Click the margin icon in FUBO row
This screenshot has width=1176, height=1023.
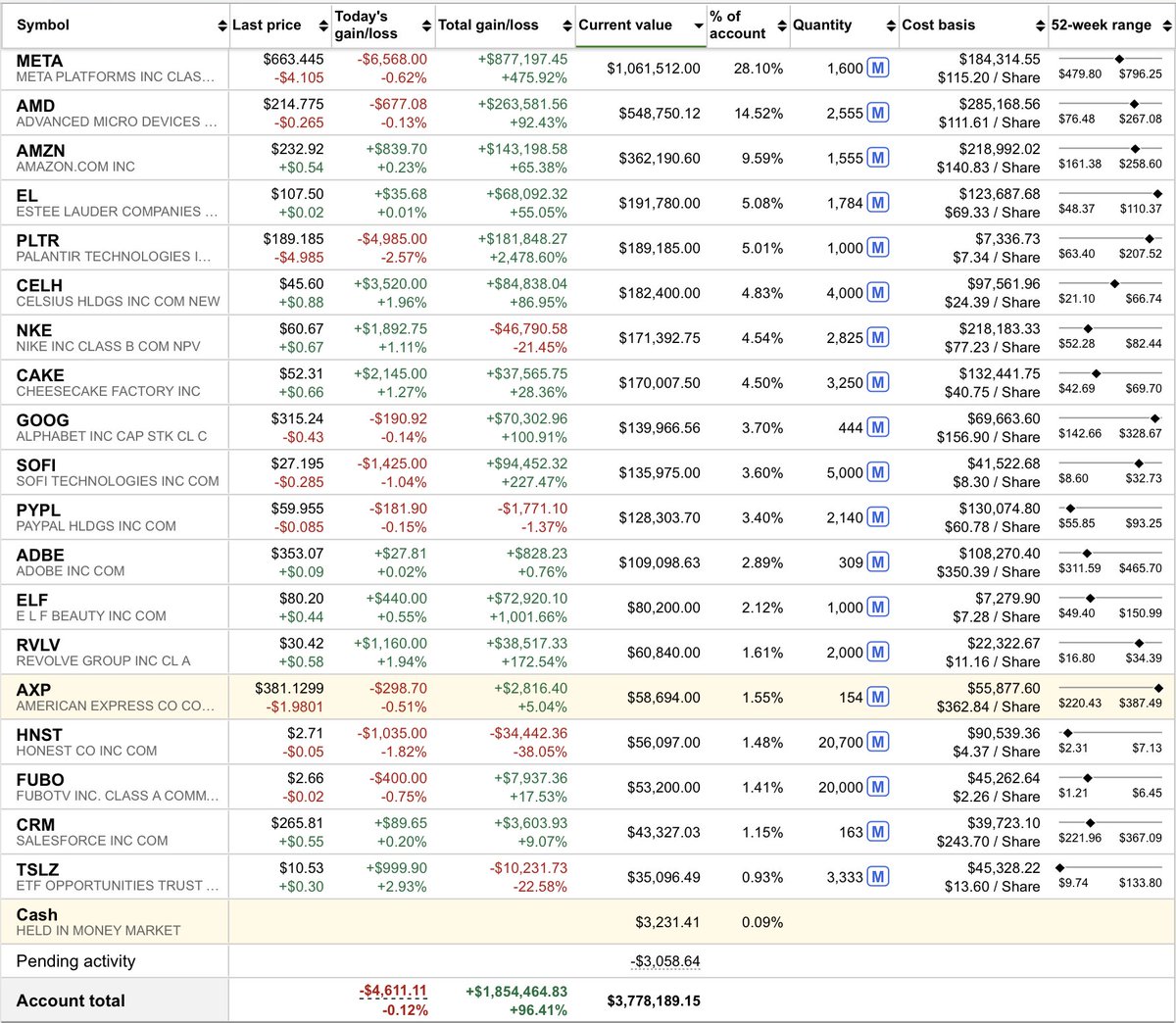878,788
